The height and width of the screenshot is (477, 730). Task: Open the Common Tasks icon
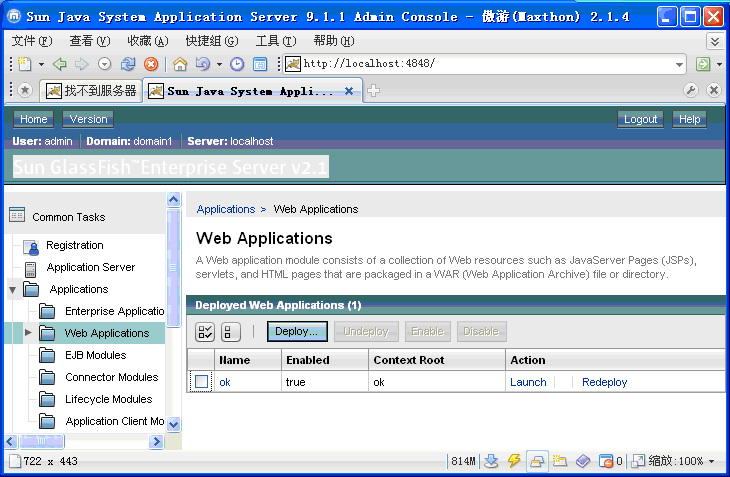pos(17,216)
